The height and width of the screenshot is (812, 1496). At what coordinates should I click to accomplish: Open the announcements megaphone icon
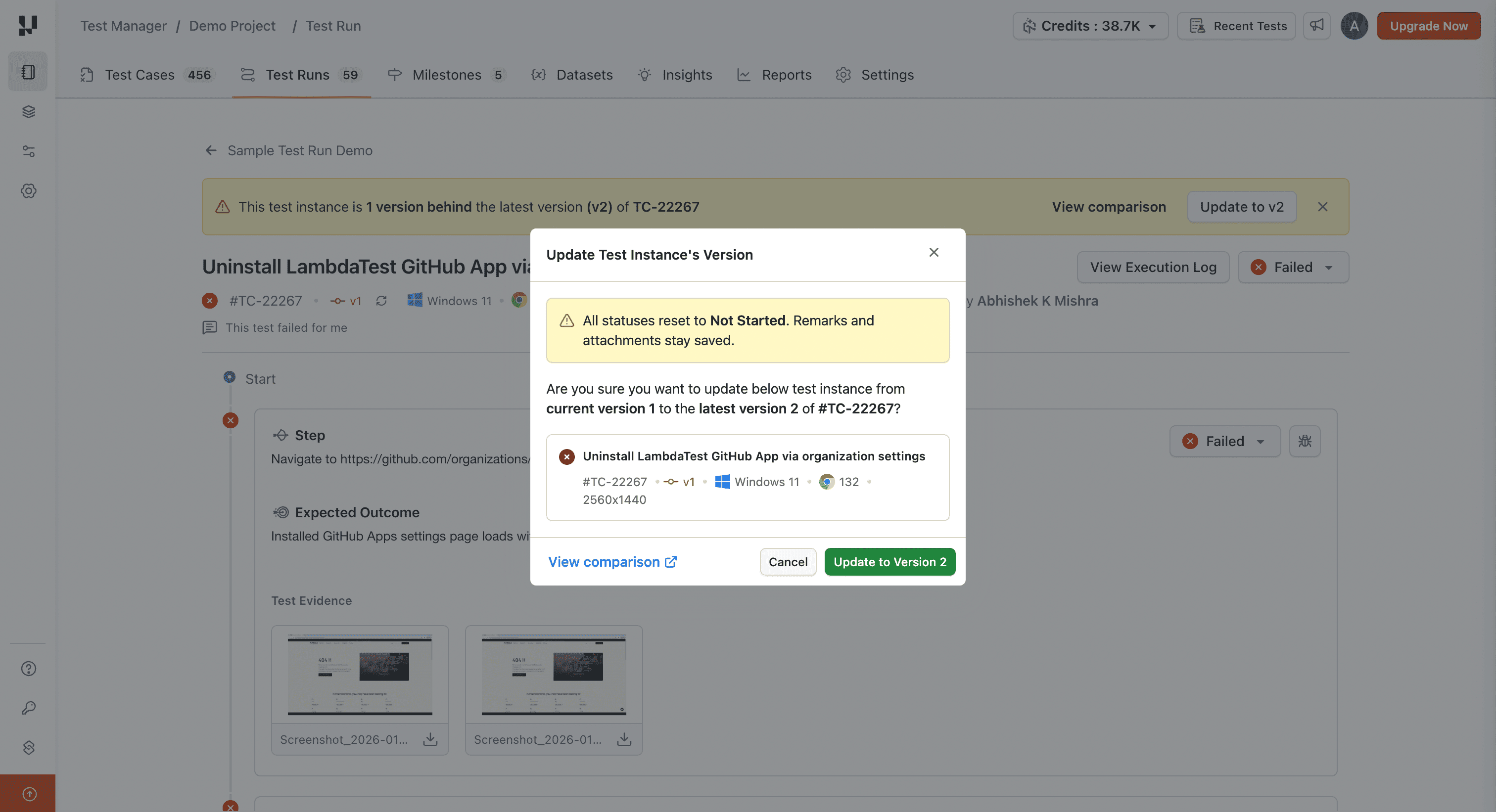click(x=1316, y=26)
